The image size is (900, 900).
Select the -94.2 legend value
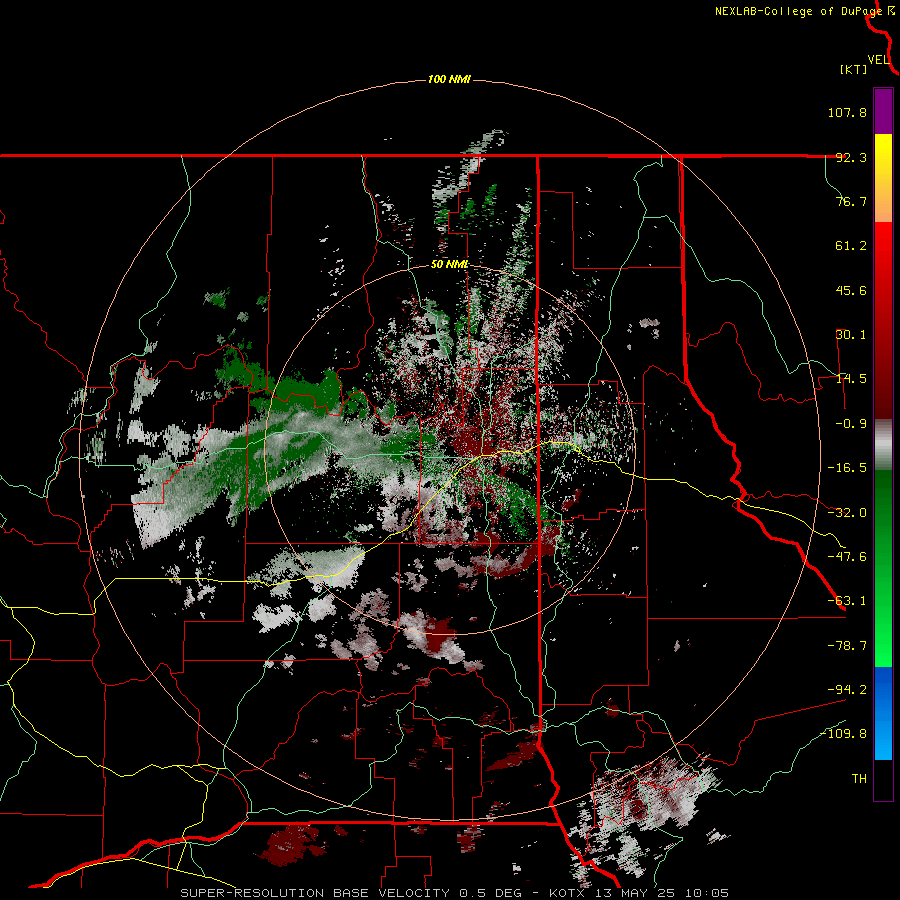click(847, 690)
